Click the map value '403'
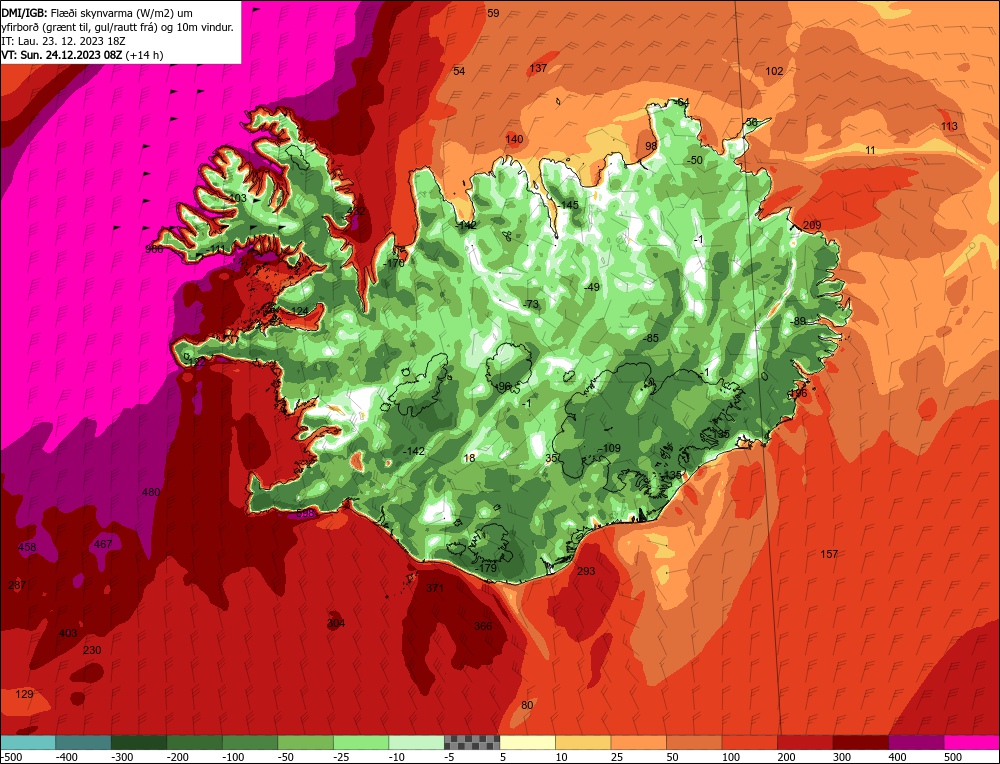The image size is (1000, 764). (68, 633)
